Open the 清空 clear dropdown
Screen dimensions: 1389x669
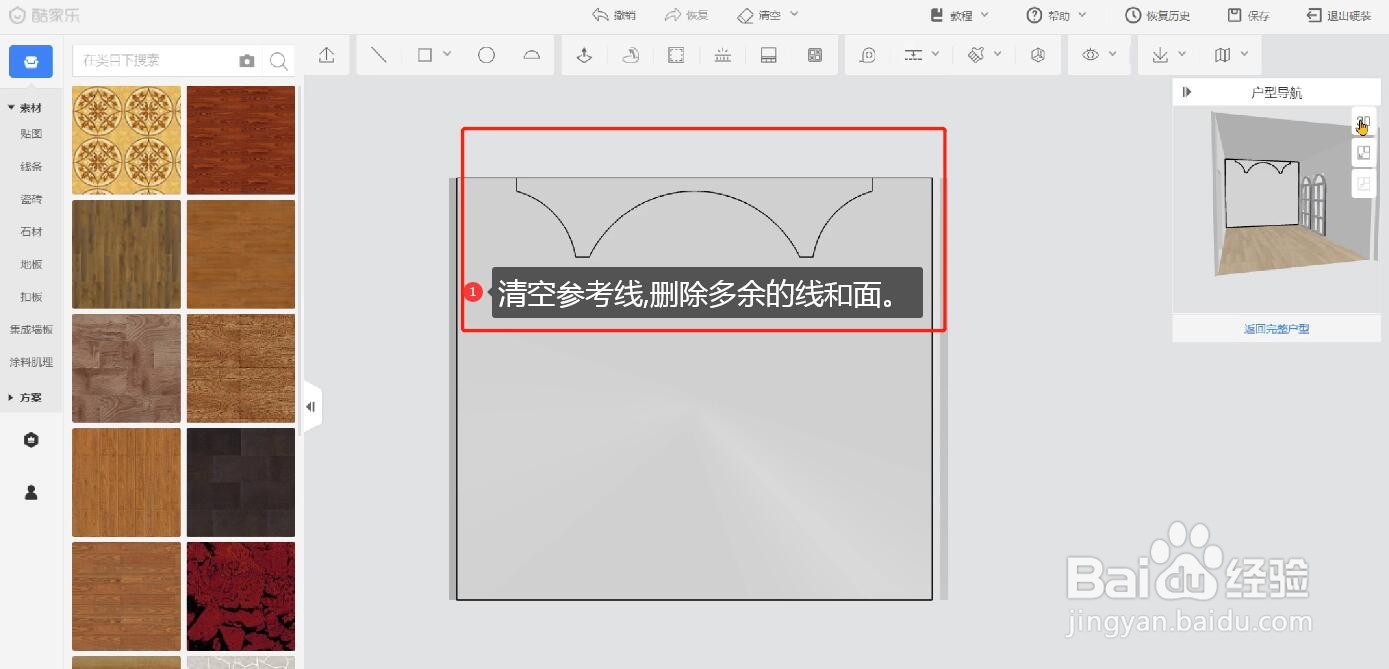click(768, 15)
